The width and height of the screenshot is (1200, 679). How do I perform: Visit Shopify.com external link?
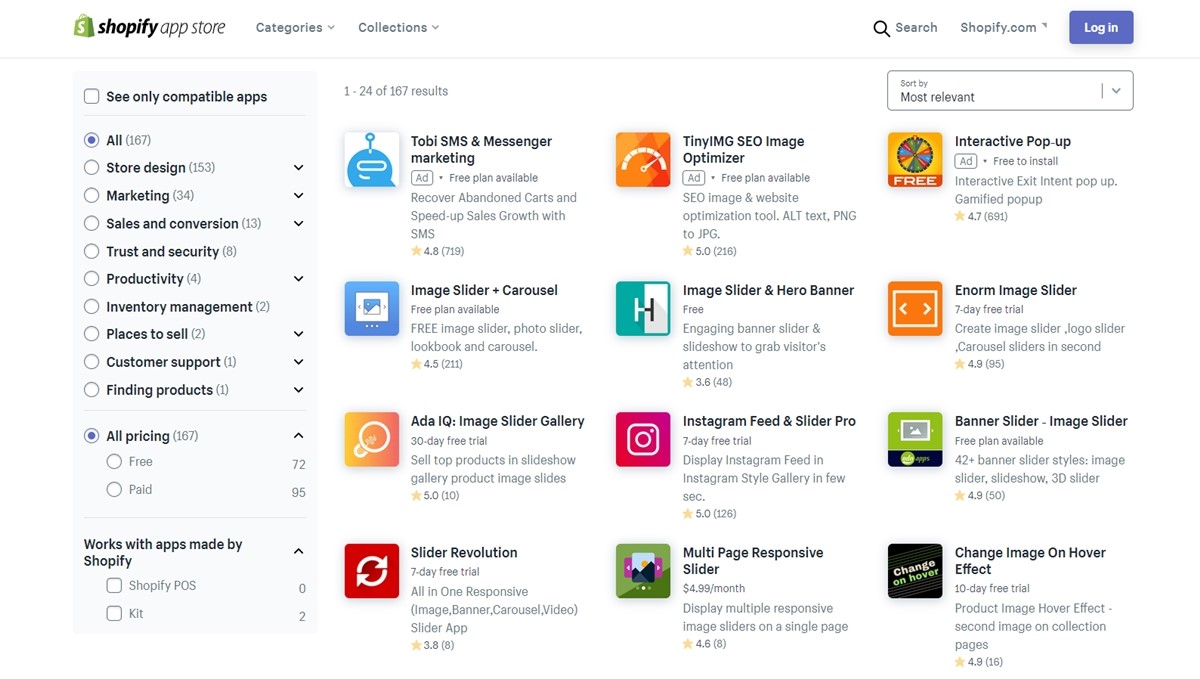click(x=1003, y=28)
